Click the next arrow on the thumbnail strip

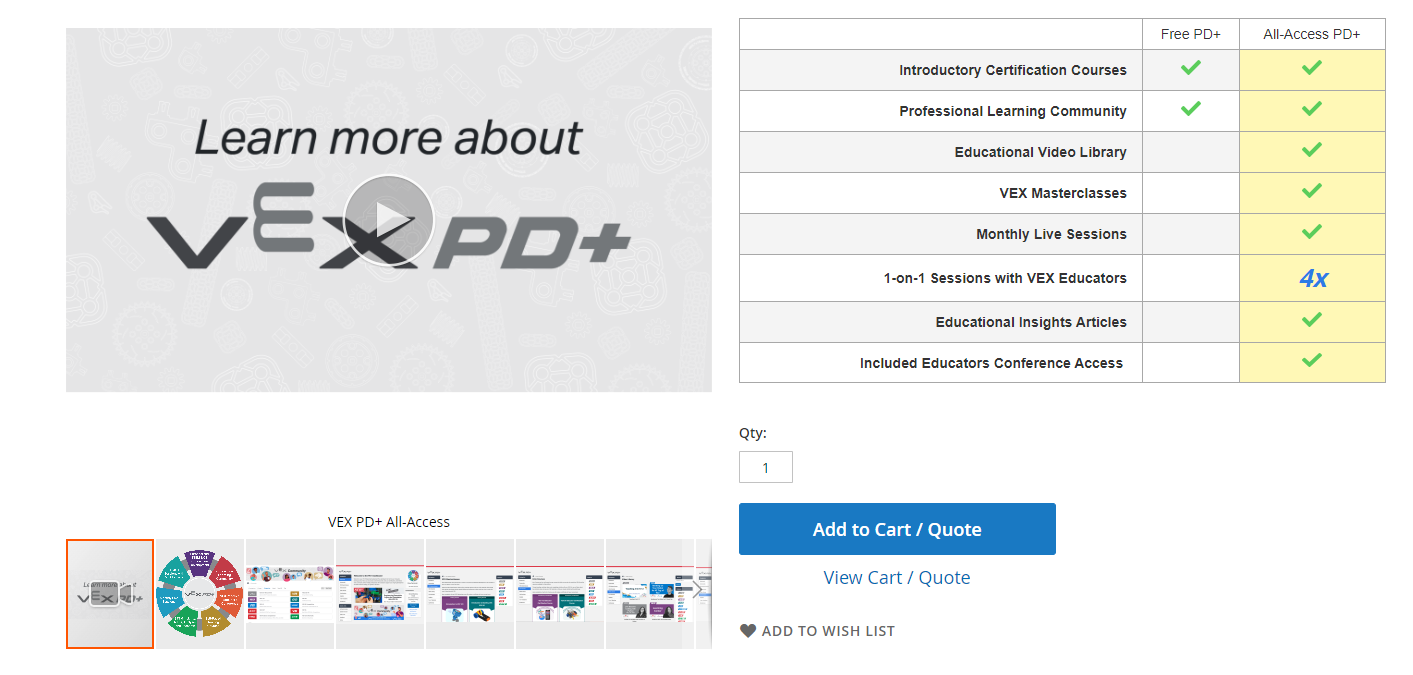[x=698, y=589]
